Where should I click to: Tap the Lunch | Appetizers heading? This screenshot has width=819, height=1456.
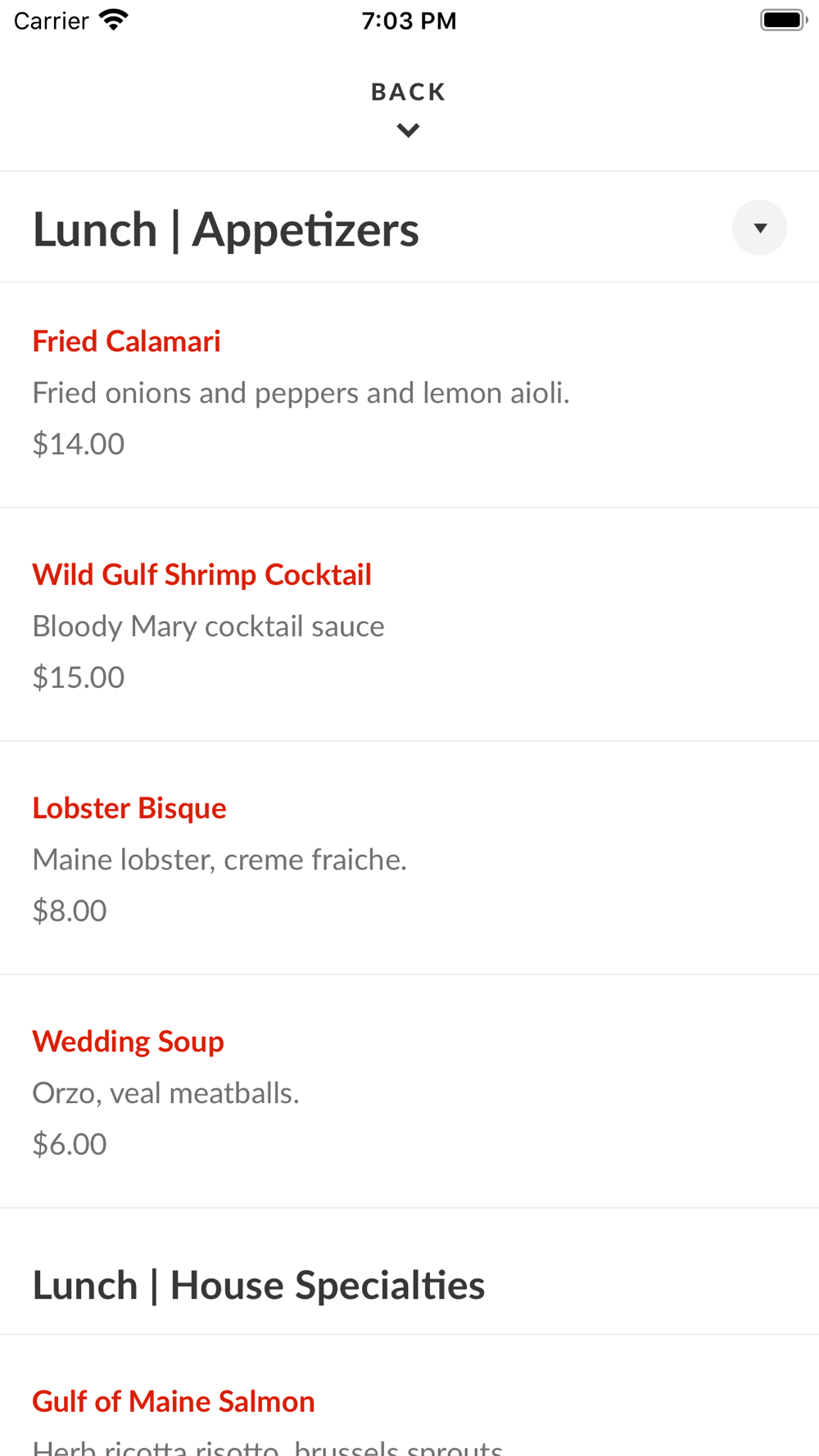(225, 229)
